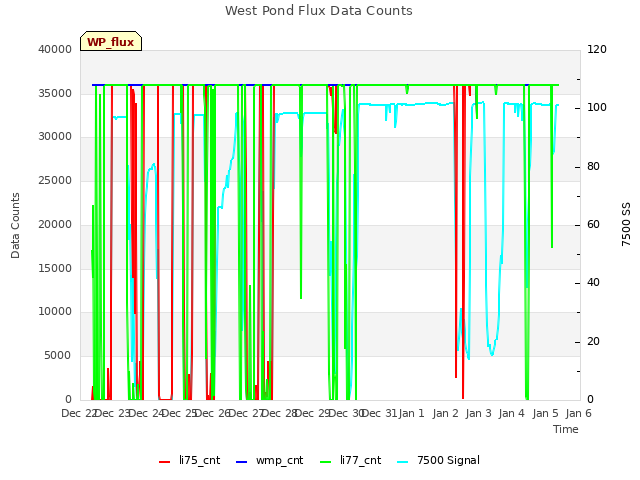Click the Jan 4 date label
The image size is (640, 480).
(x=511, y=413)
